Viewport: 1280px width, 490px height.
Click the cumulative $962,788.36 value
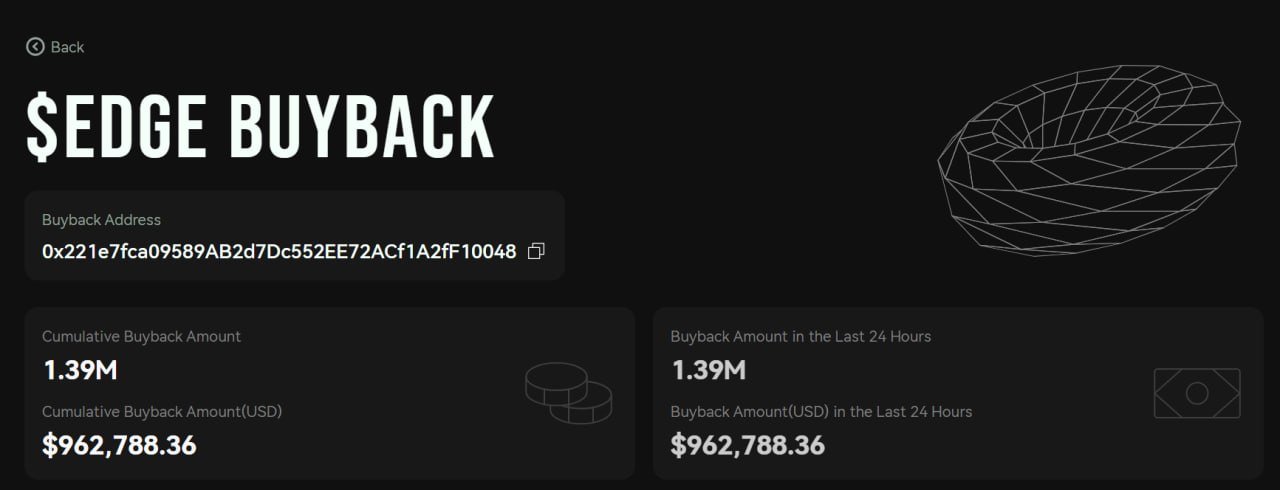[119, 445]
